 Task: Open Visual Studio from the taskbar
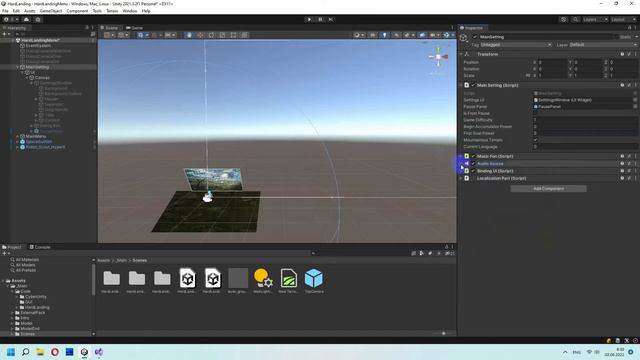99,352
